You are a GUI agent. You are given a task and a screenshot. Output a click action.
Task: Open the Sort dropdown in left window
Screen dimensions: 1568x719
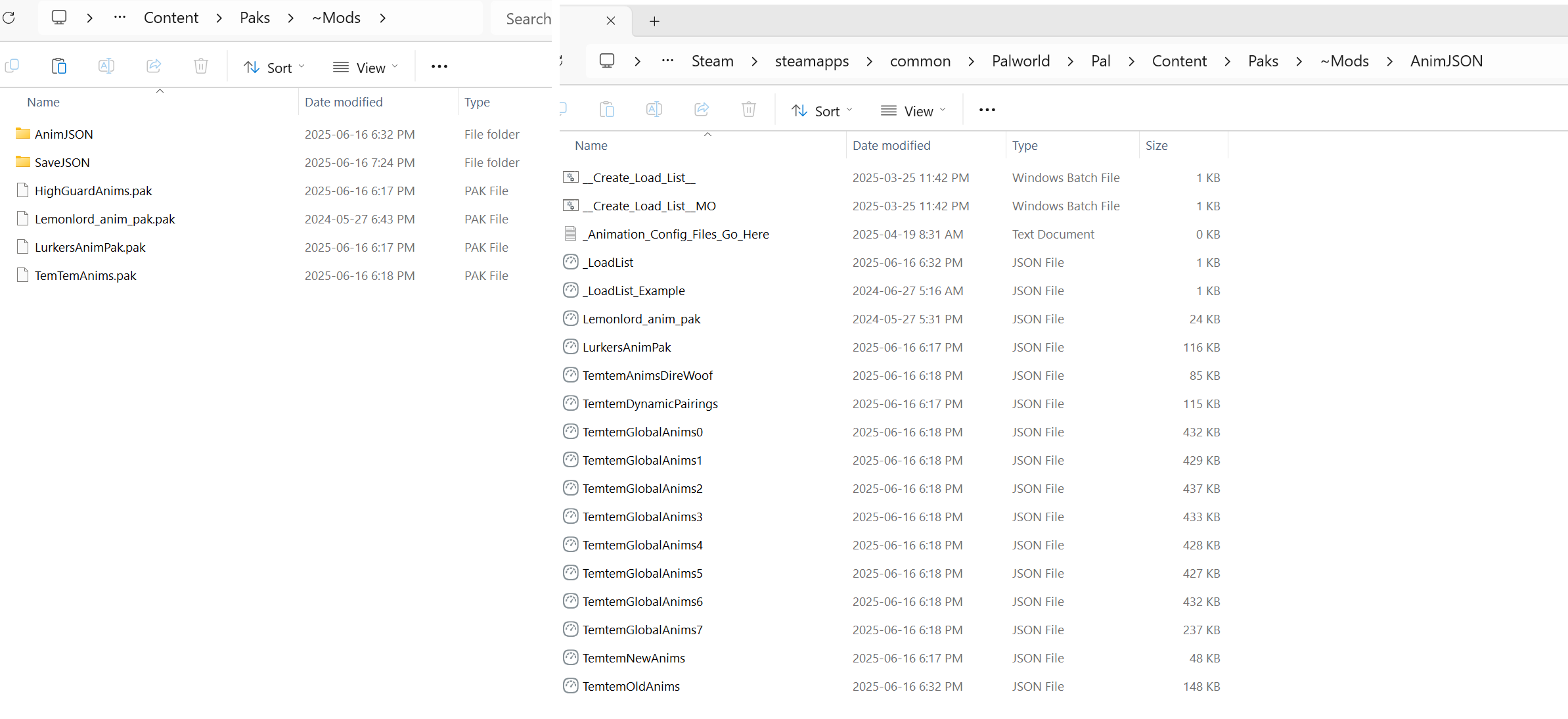coord(274,67)
